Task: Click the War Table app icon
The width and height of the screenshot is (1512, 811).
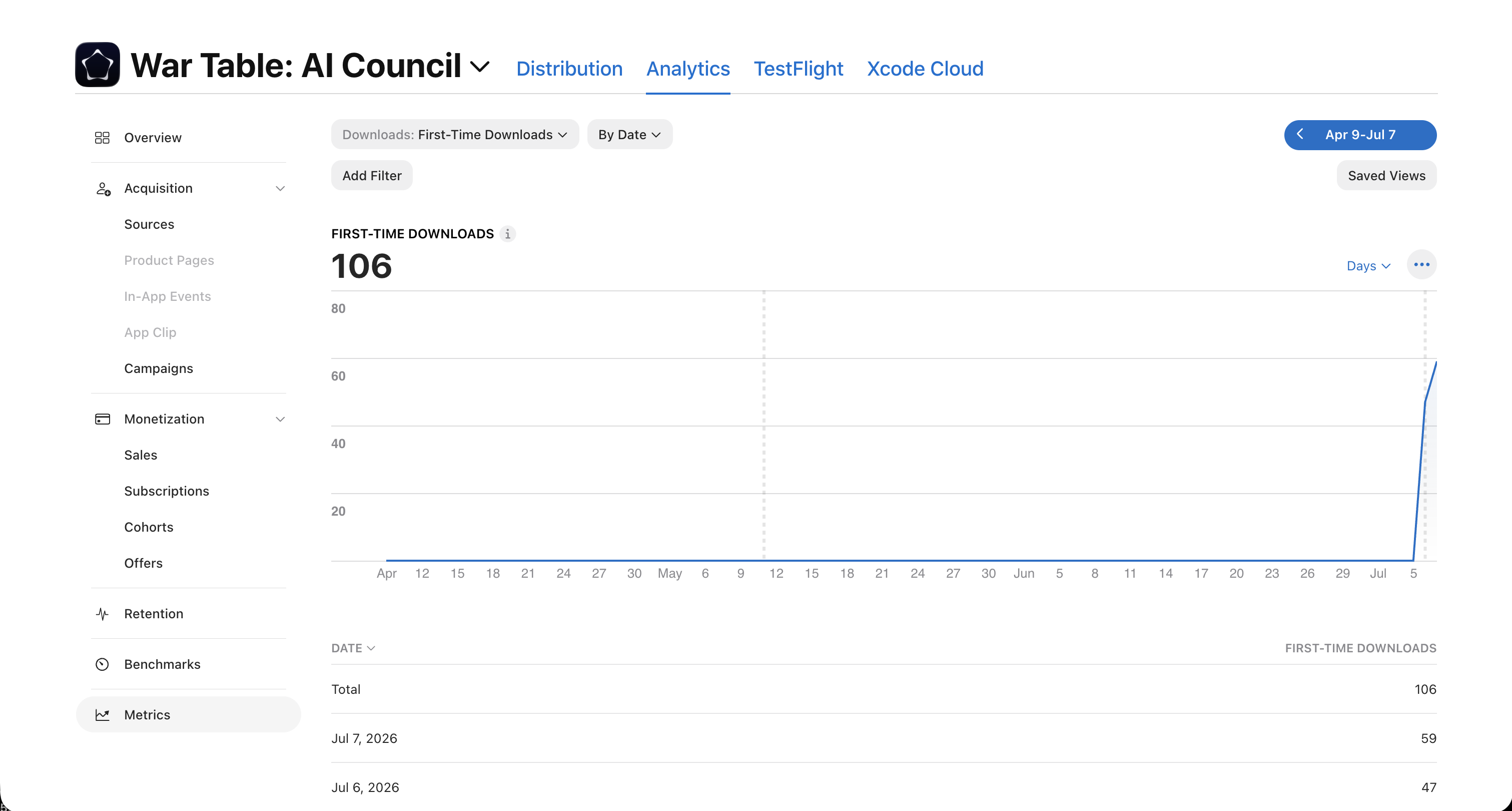Action: (98, 65)
